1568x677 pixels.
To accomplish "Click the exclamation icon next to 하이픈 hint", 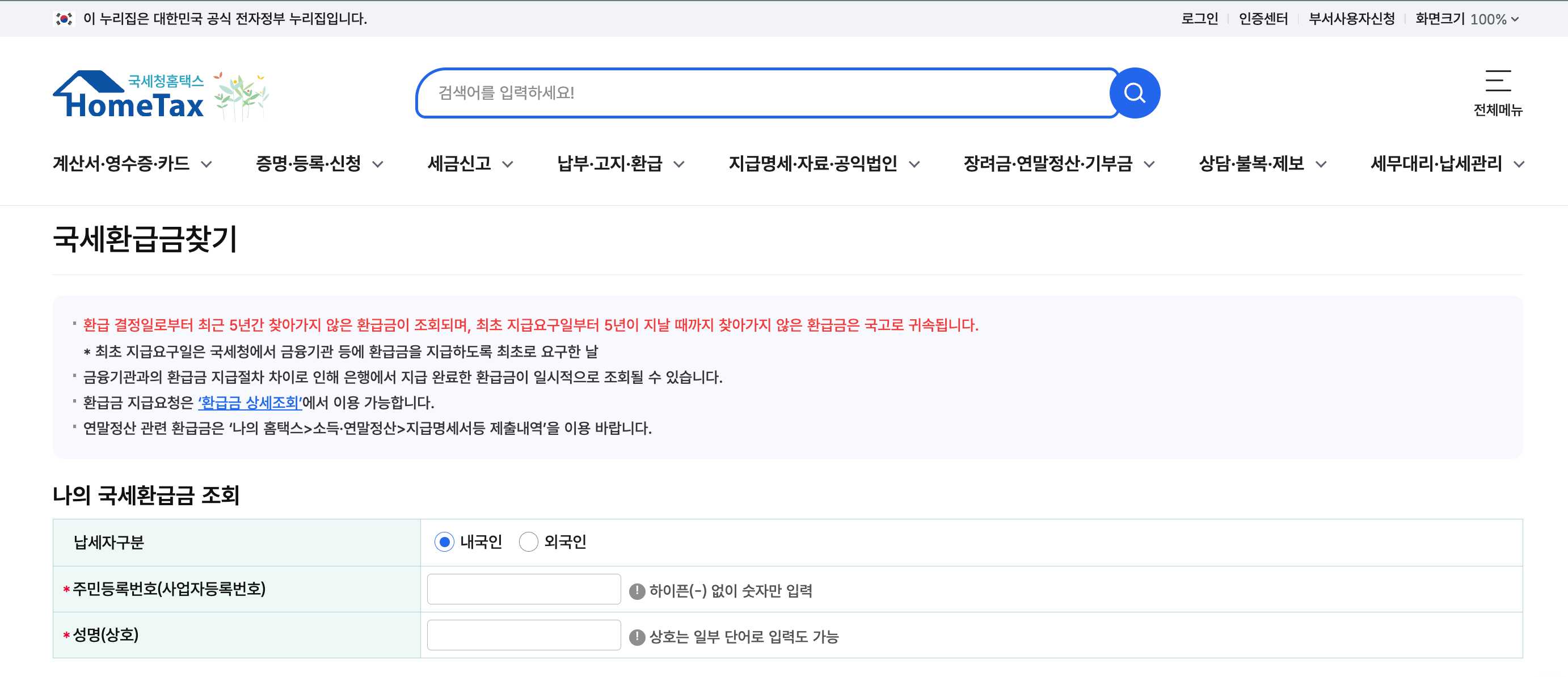I will click(637, 591).
